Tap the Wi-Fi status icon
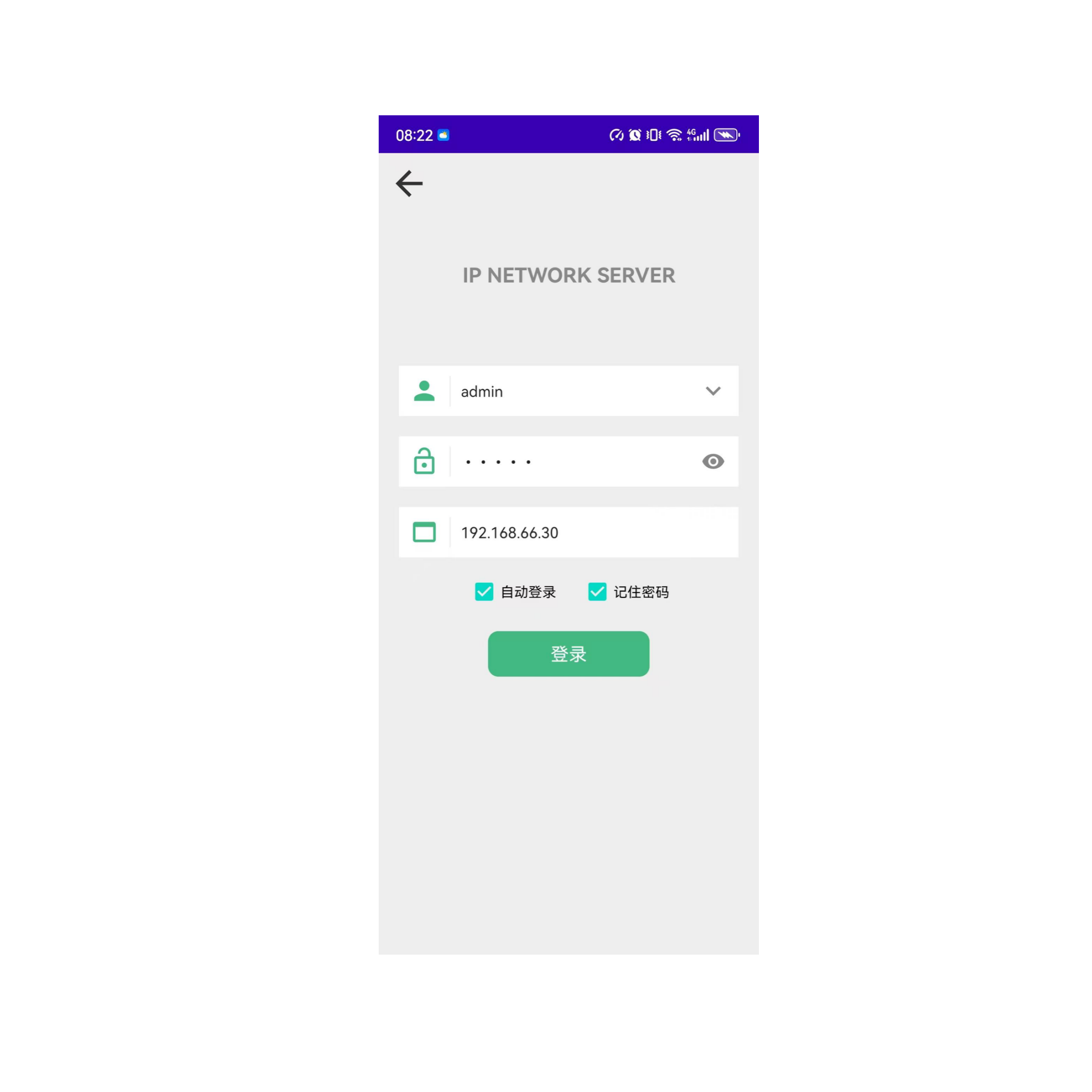 click(x=674, y=135)
